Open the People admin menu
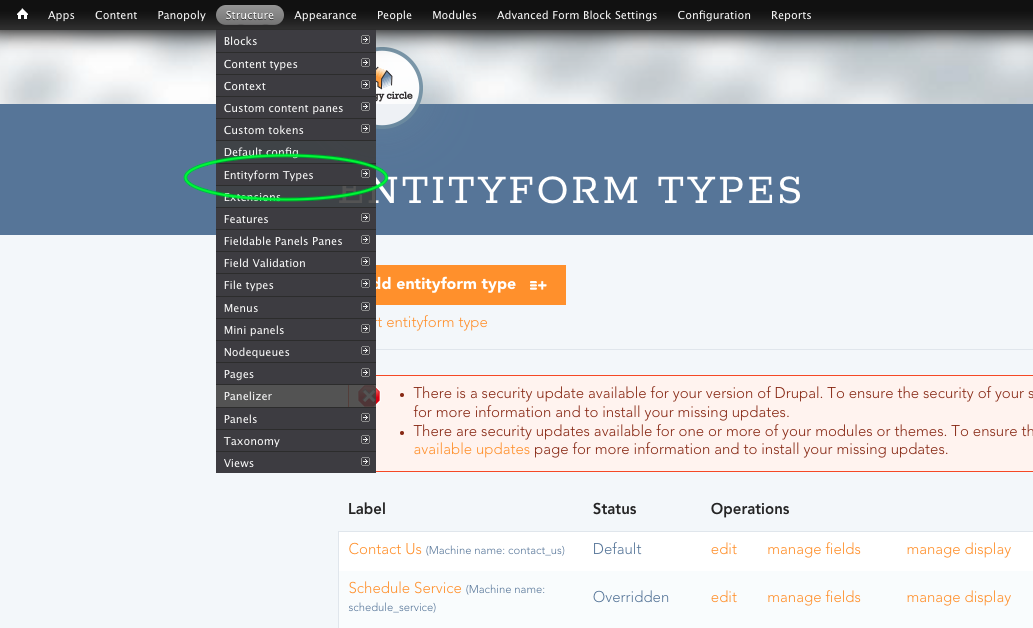The height and width of the screenshot is (628, 1033). [394, 14]
